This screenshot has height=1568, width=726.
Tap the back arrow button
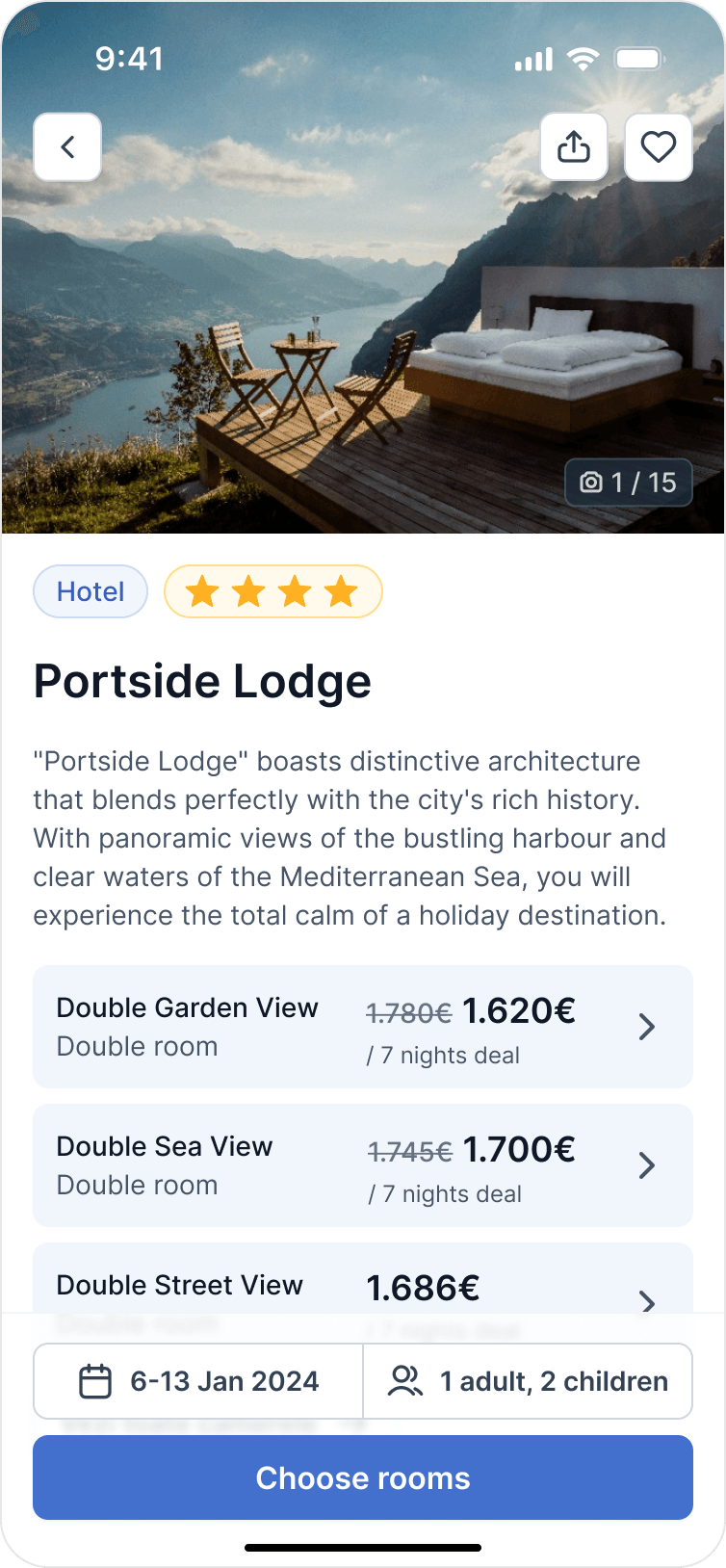(67, 147)
